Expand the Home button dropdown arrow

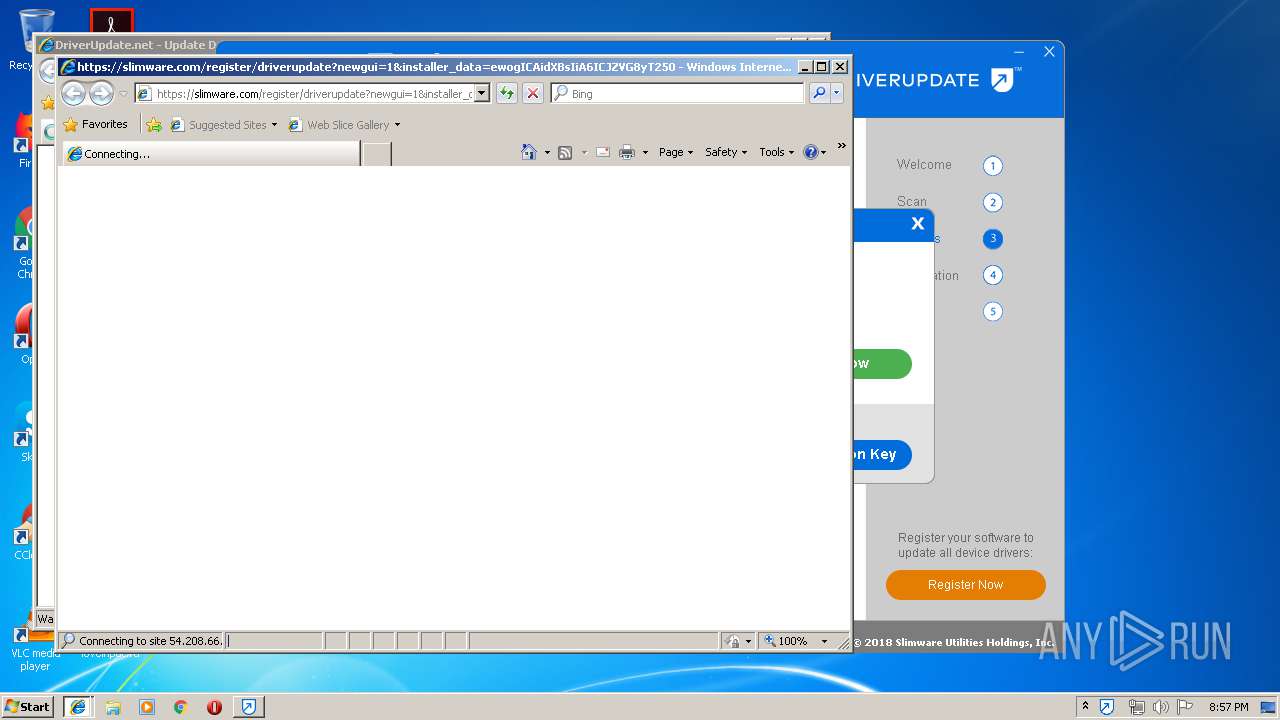pos(547,152)
